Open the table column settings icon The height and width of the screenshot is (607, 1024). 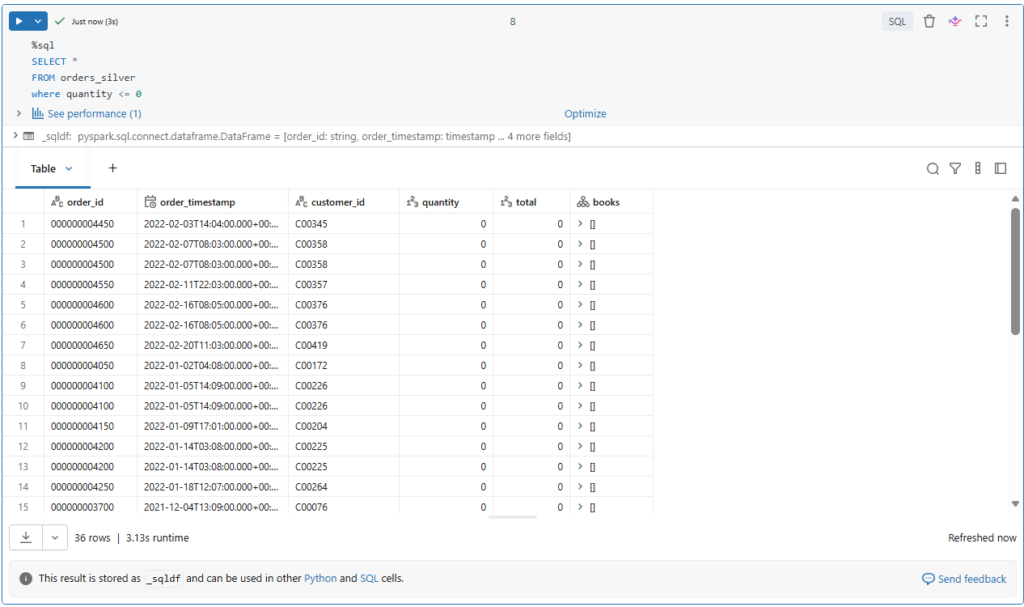coord(978,169)
